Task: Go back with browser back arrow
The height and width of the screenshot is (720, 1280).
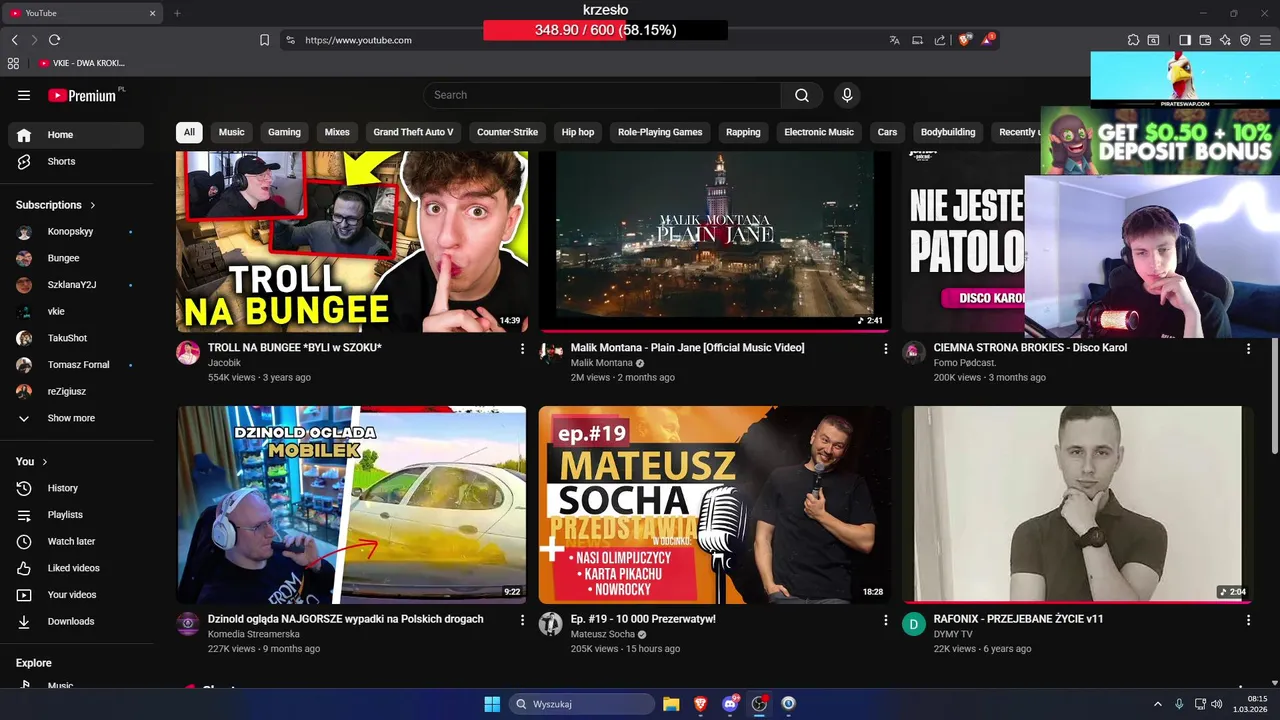Action: pyautogui.click(x=15, y=40)
